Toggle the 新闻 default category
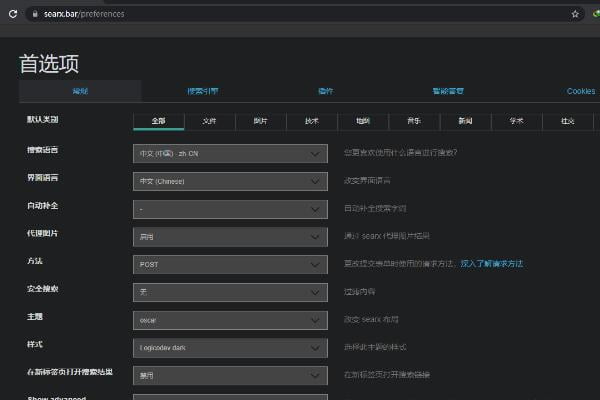 point(465,121)
